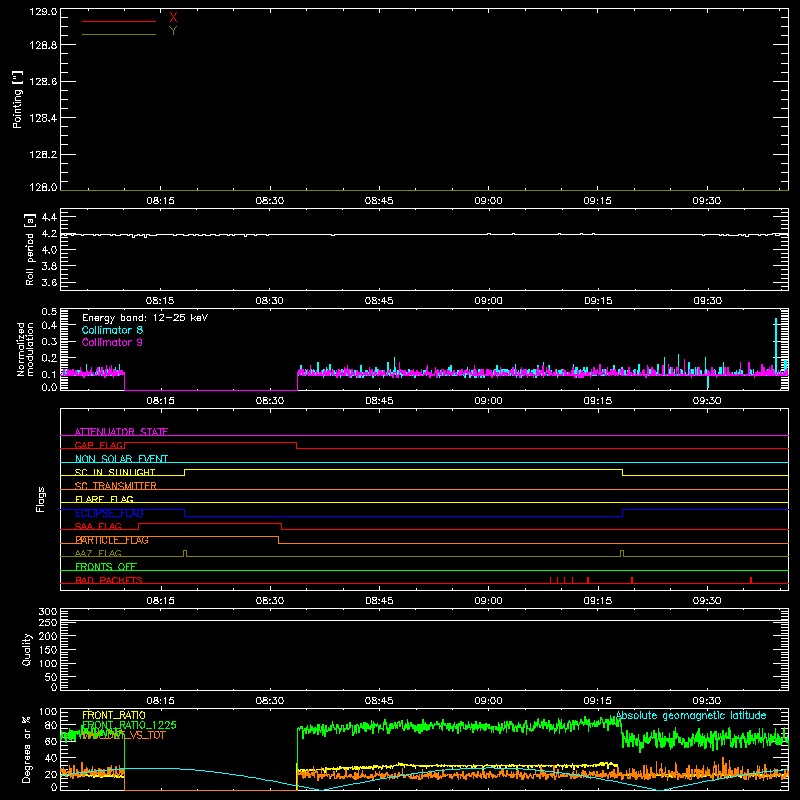Image resolution: width=800 pixels, height=800 pixels.
Task: Click the NON_SOLAR_EVENT flag label
Action: click(x=121, y=459)
